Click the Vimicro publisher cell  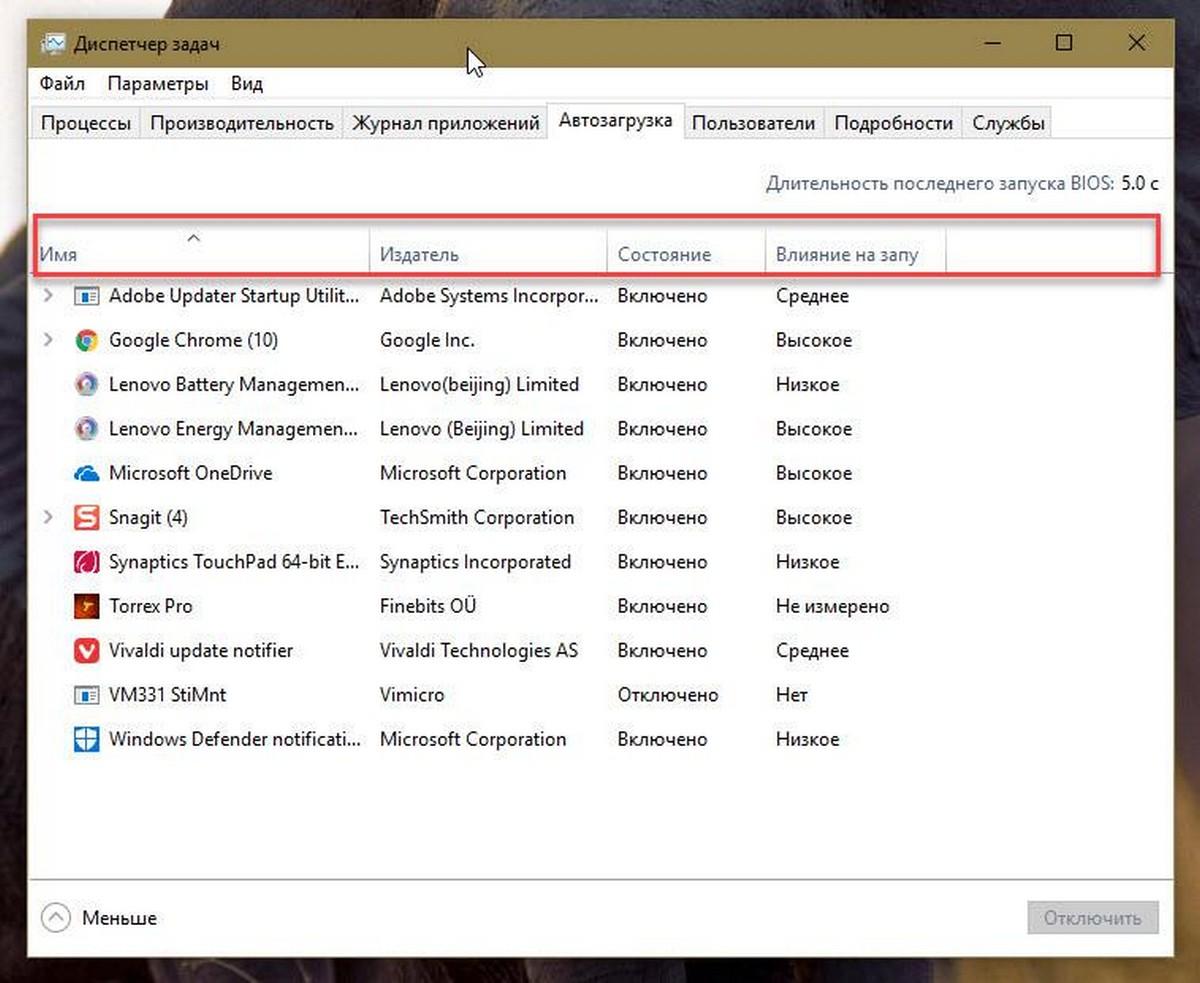(412, 694)
